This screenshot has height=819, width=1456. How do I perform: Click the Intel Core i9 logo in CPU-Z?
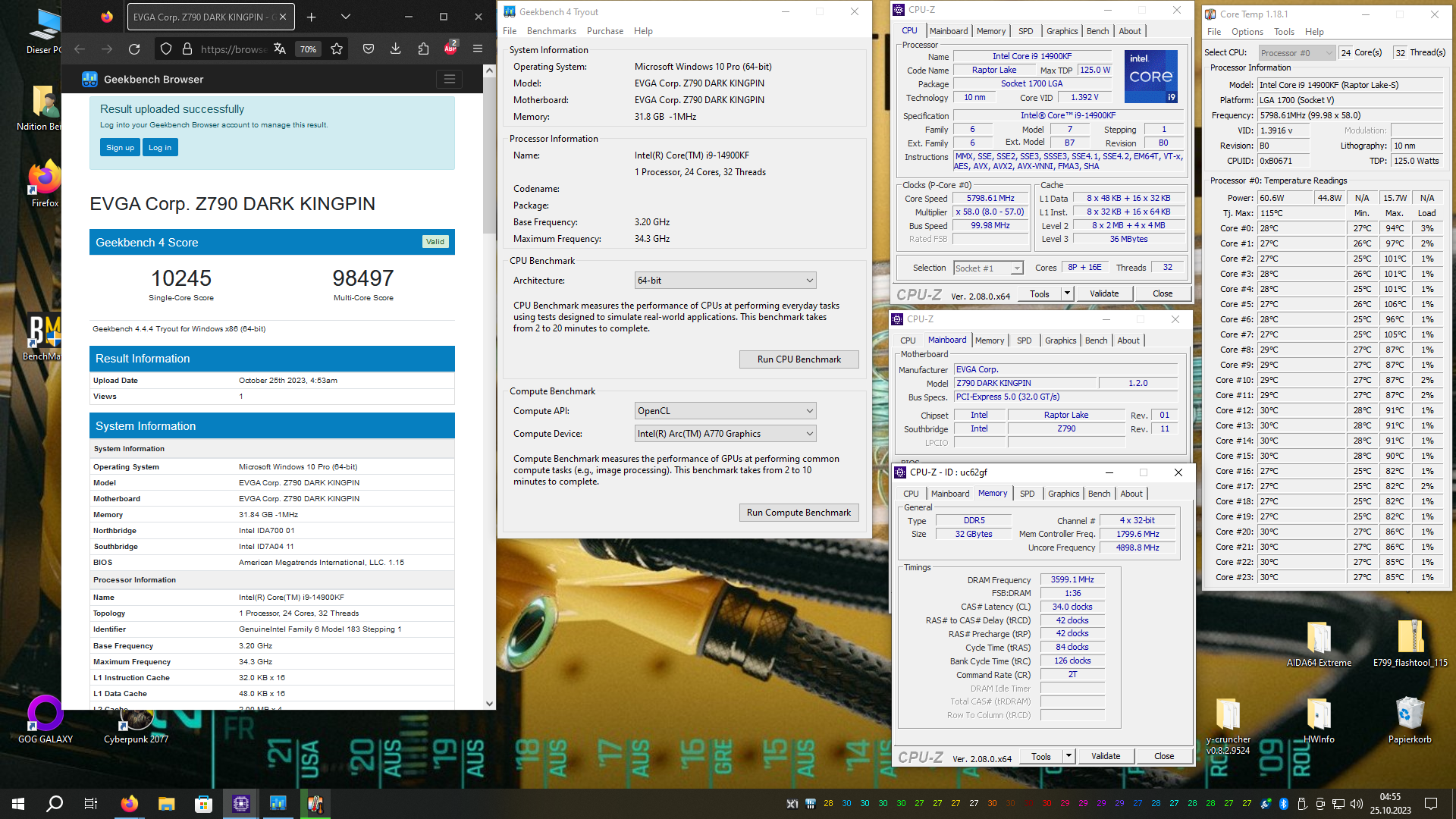1150,77
